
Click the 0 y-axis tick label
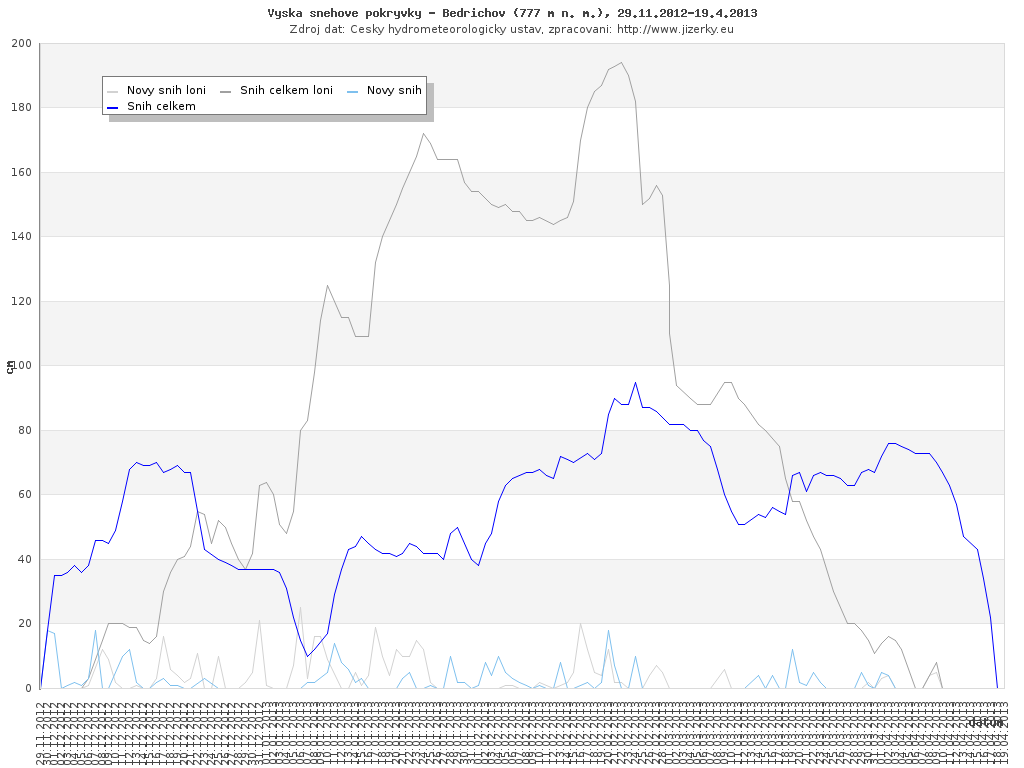point(28,688)
